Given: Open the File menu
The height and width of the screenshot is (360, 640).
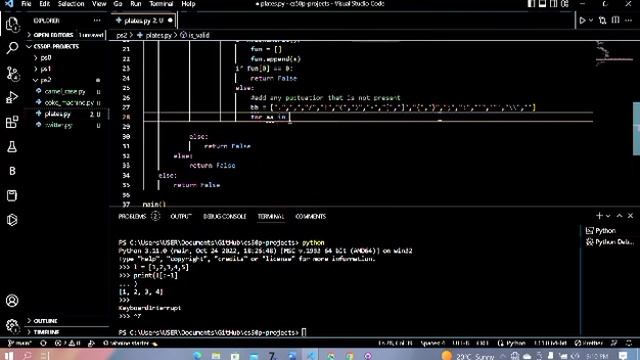Looking at the screenshot, I should click(x=26, y=4).
